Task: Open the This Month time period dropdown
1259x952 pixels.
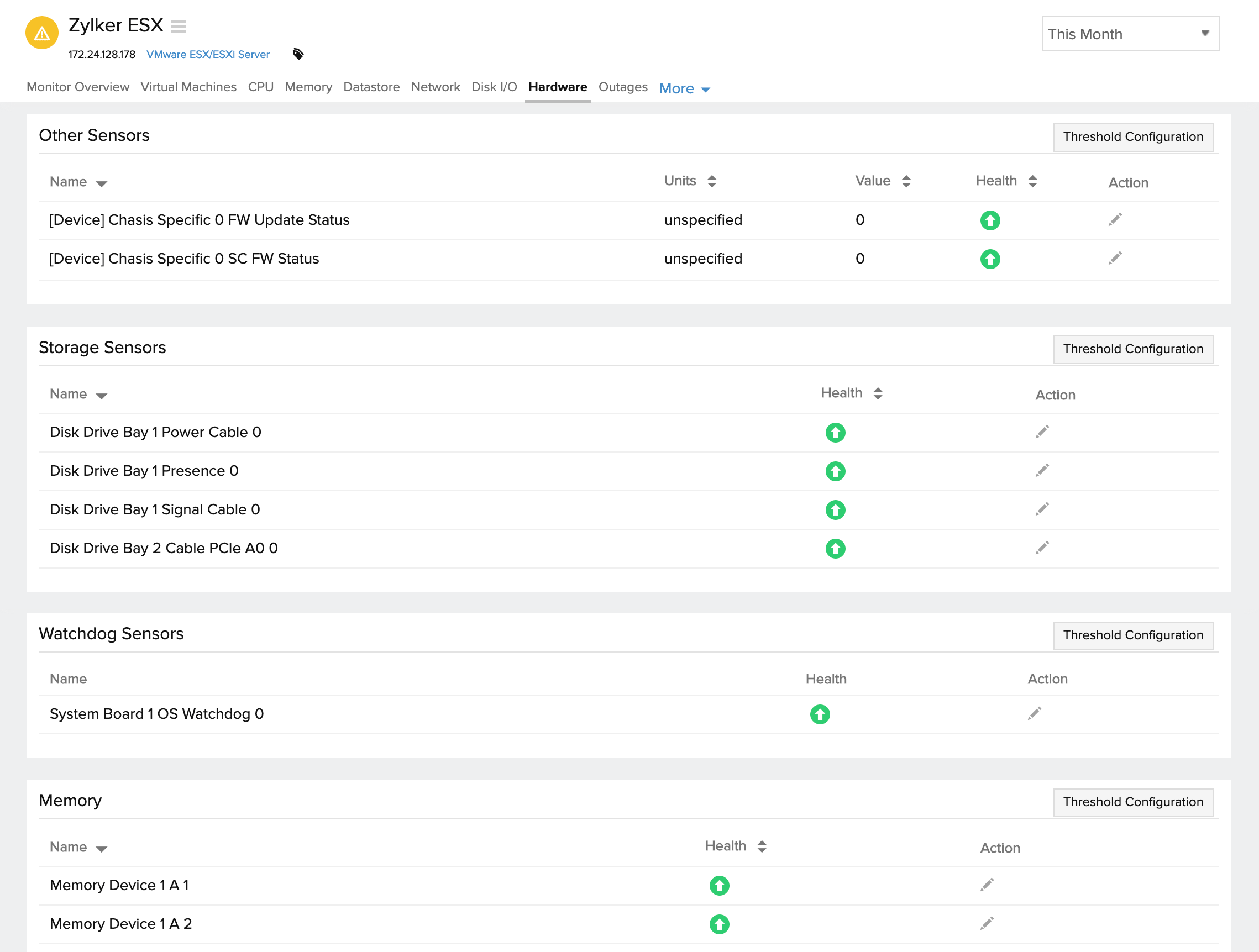Action: (x=1130, y=34)
